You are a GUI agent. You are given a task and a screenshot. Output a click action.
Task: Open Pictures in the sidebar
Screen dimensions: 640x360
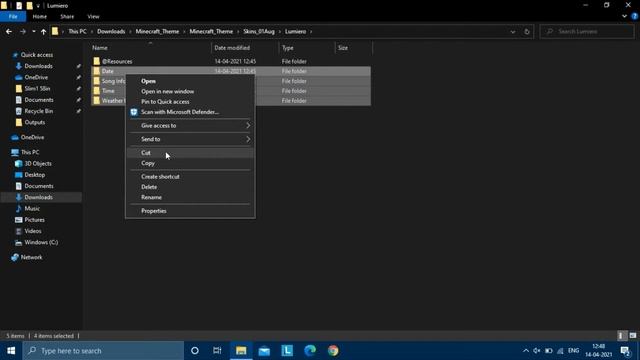click(x=34, y=220)
